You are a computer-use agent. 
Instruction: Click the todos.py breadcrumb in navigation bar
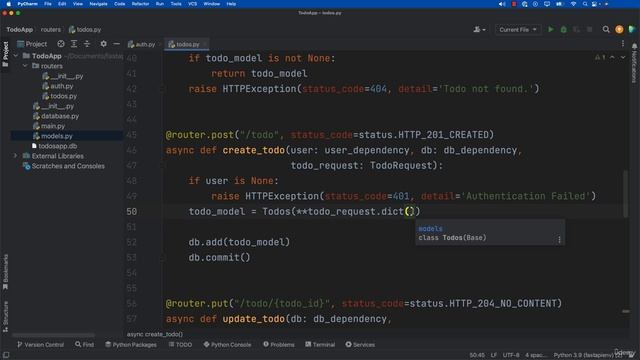click(x=85, y=29)
